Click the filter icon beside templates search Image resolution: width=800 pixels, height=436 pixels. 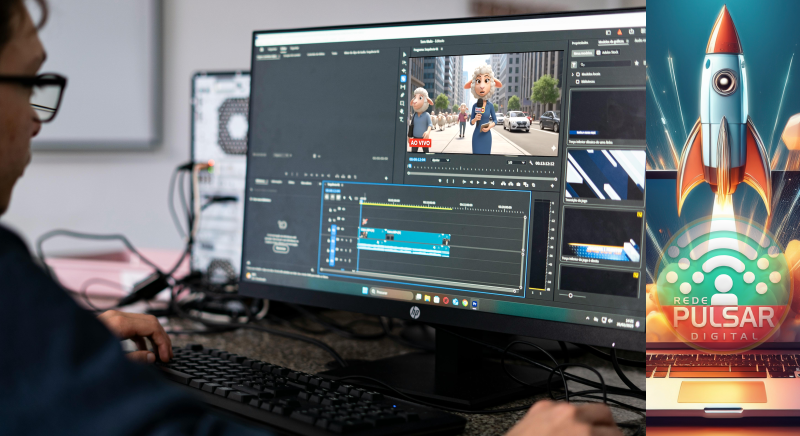coord(574,64)
